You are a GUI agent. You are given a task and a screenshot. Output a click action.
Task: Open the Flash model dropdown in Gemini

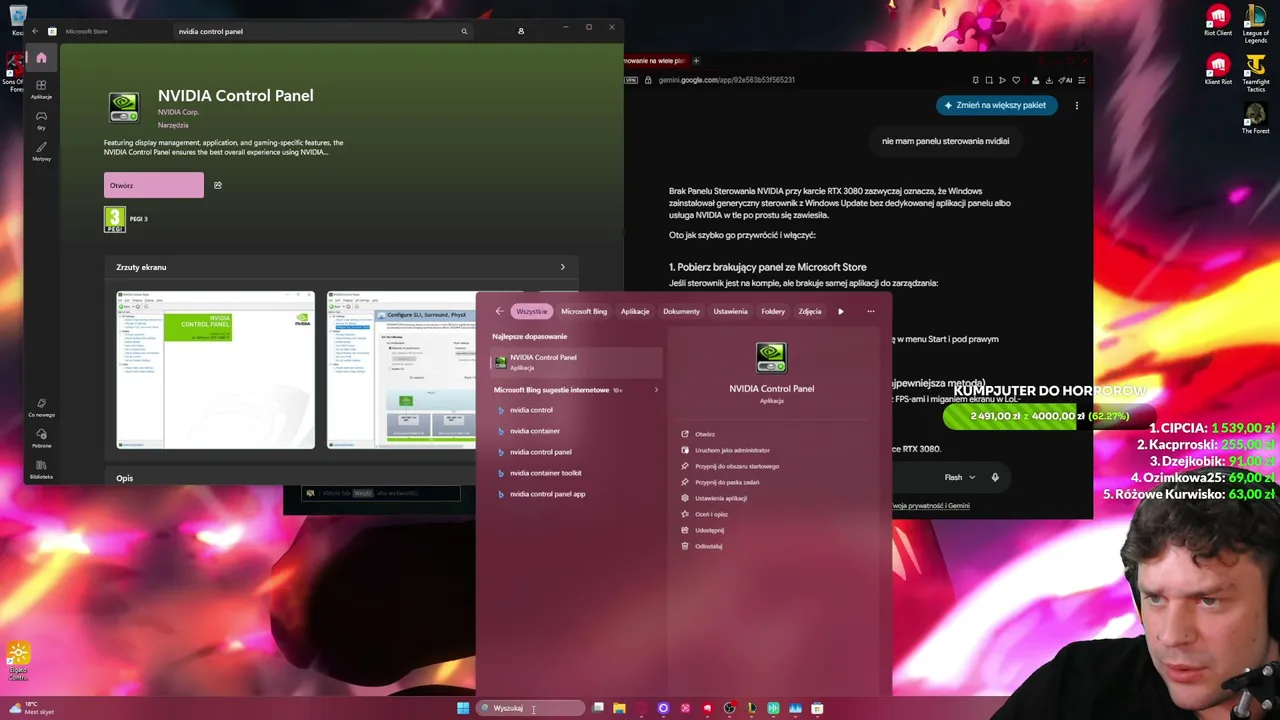click(959, 477)
